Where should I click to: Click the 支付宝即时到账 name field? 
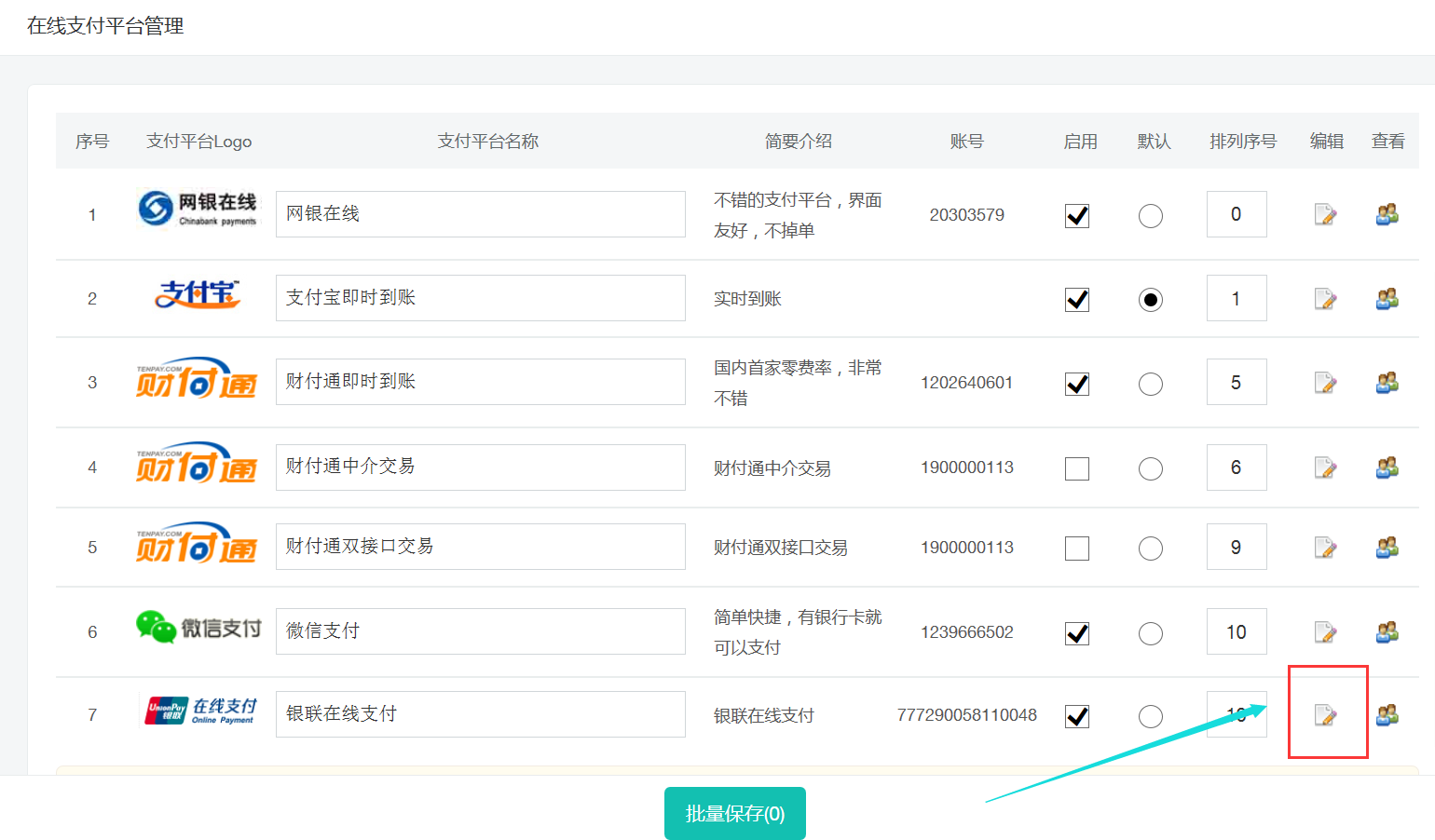click(480, 298)
